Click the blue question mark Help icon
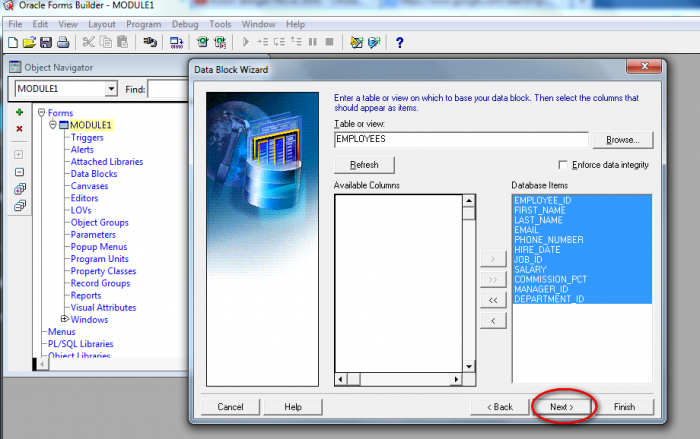700x439 pixels. 400,42
